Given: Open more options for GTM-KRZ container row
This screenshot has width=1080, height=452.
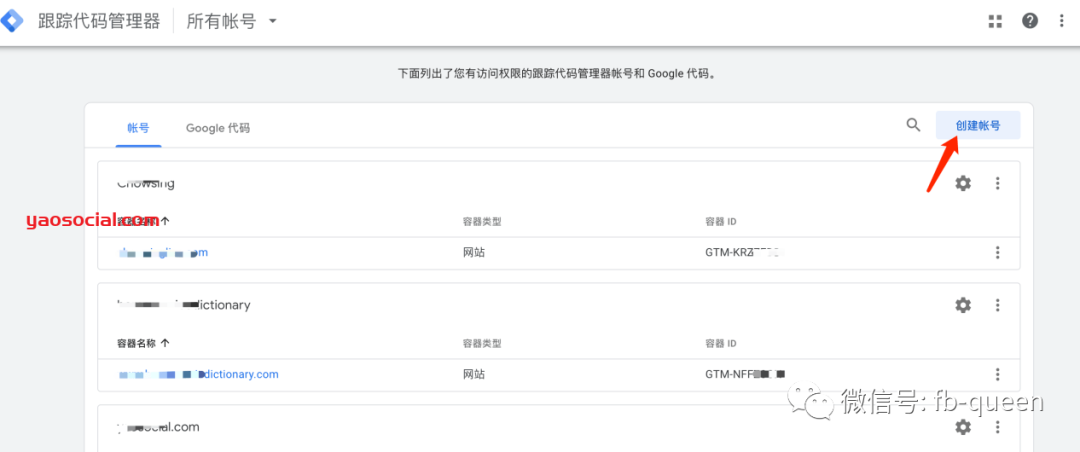Looking at the screenshot, I should click(997, 253).
